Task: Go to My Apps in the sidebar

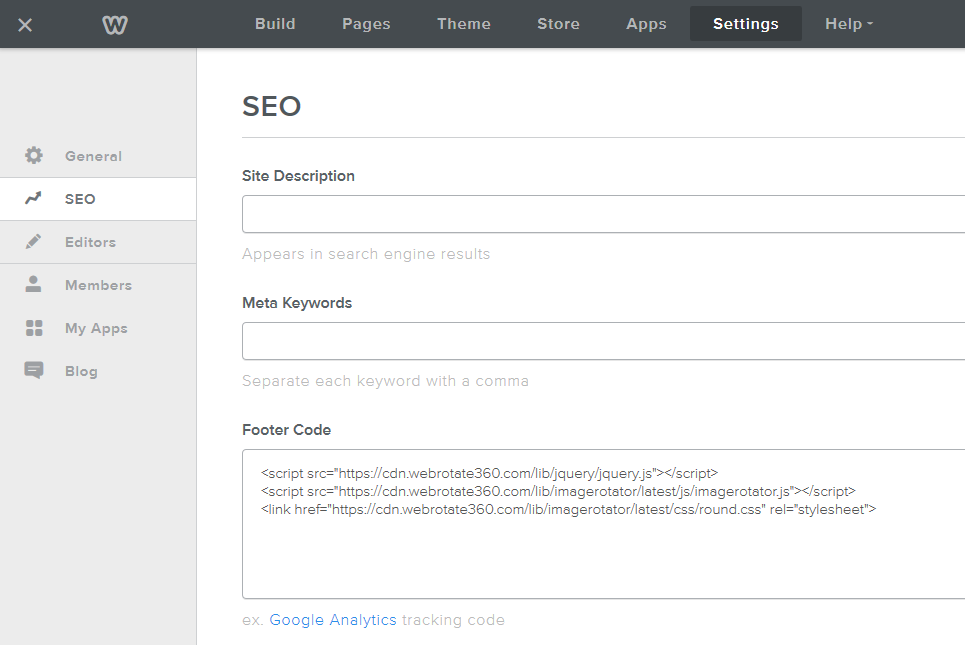Action: pos(98,328)
